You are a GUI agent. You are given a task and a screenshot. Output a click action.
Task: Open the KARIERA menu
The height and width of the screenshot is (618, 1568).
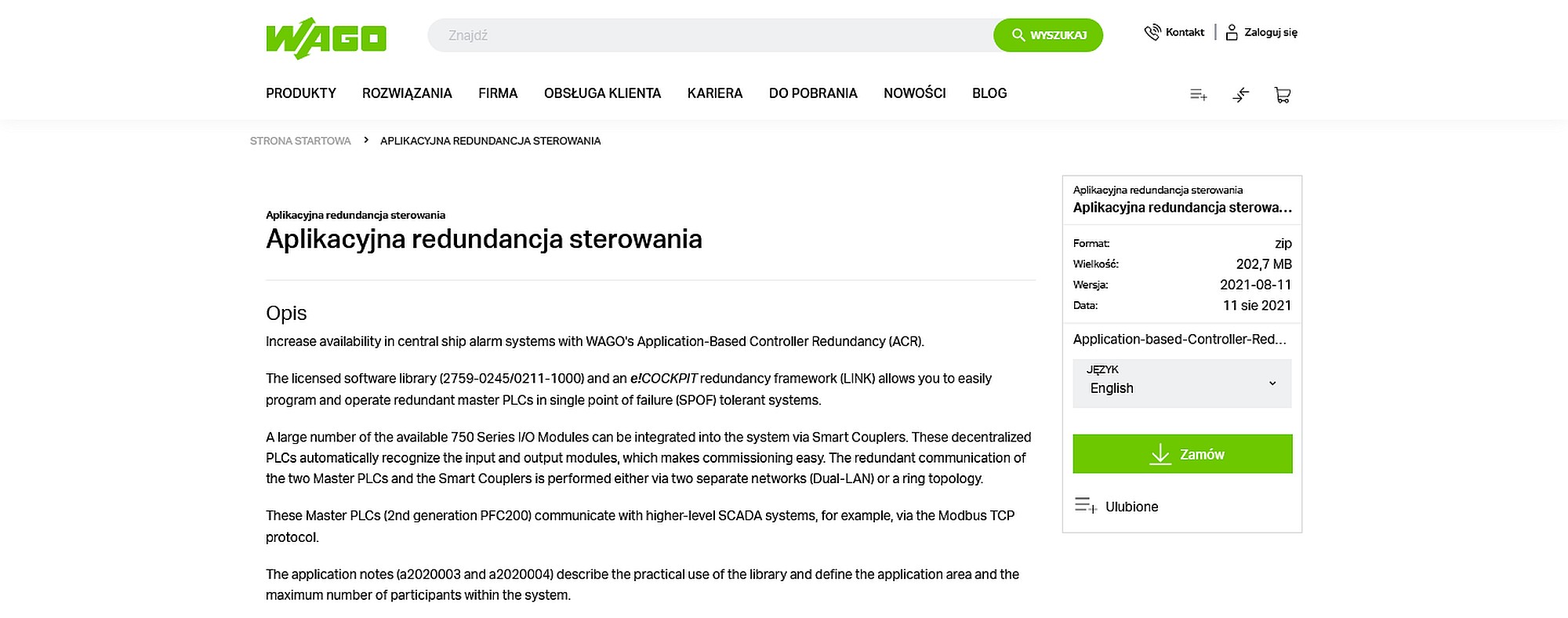pyautogui.click(x=715, y=93)
